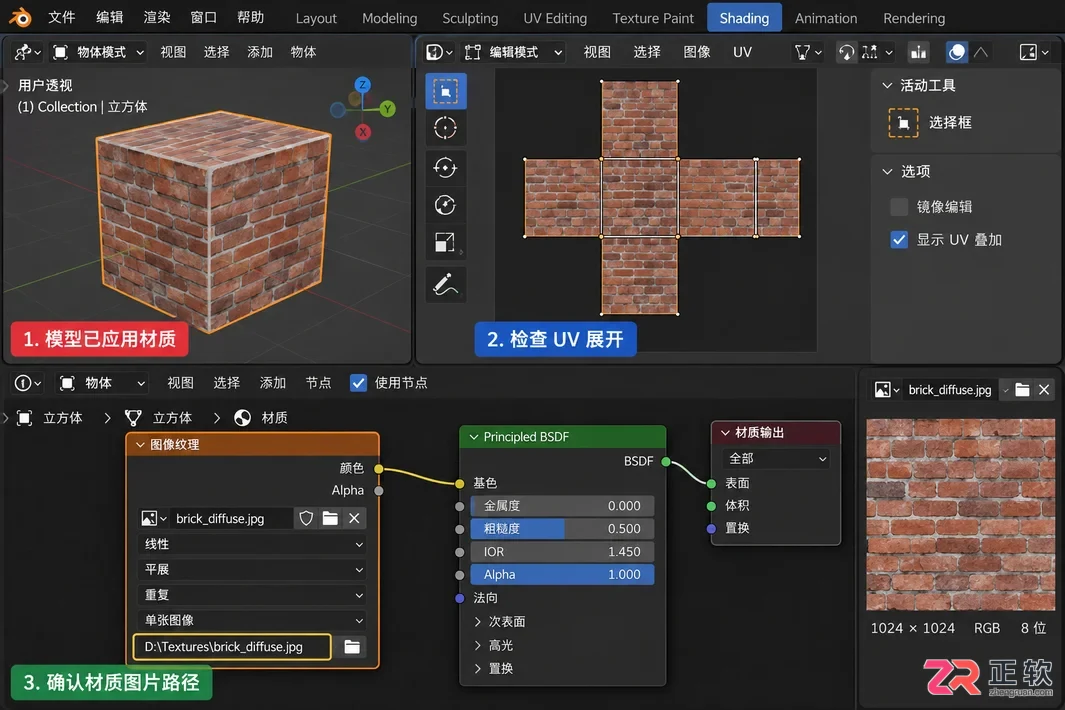Open the 物体 shader type dropdown
The image size is (1065, 710).
click(101, 383)
